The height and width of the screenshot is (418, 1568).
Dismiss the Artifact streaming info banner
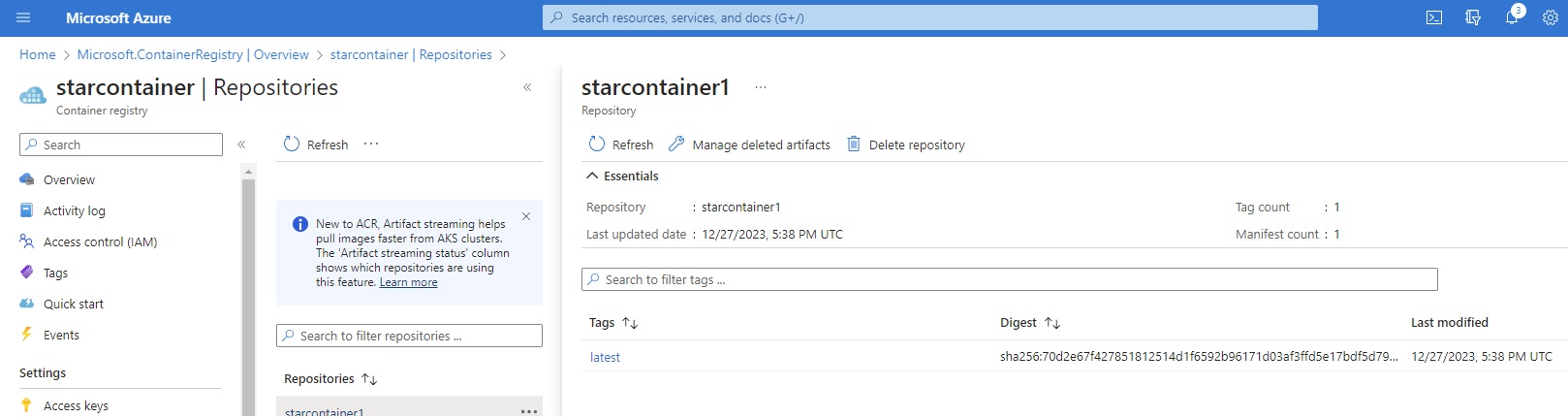[x=526, y=216]
